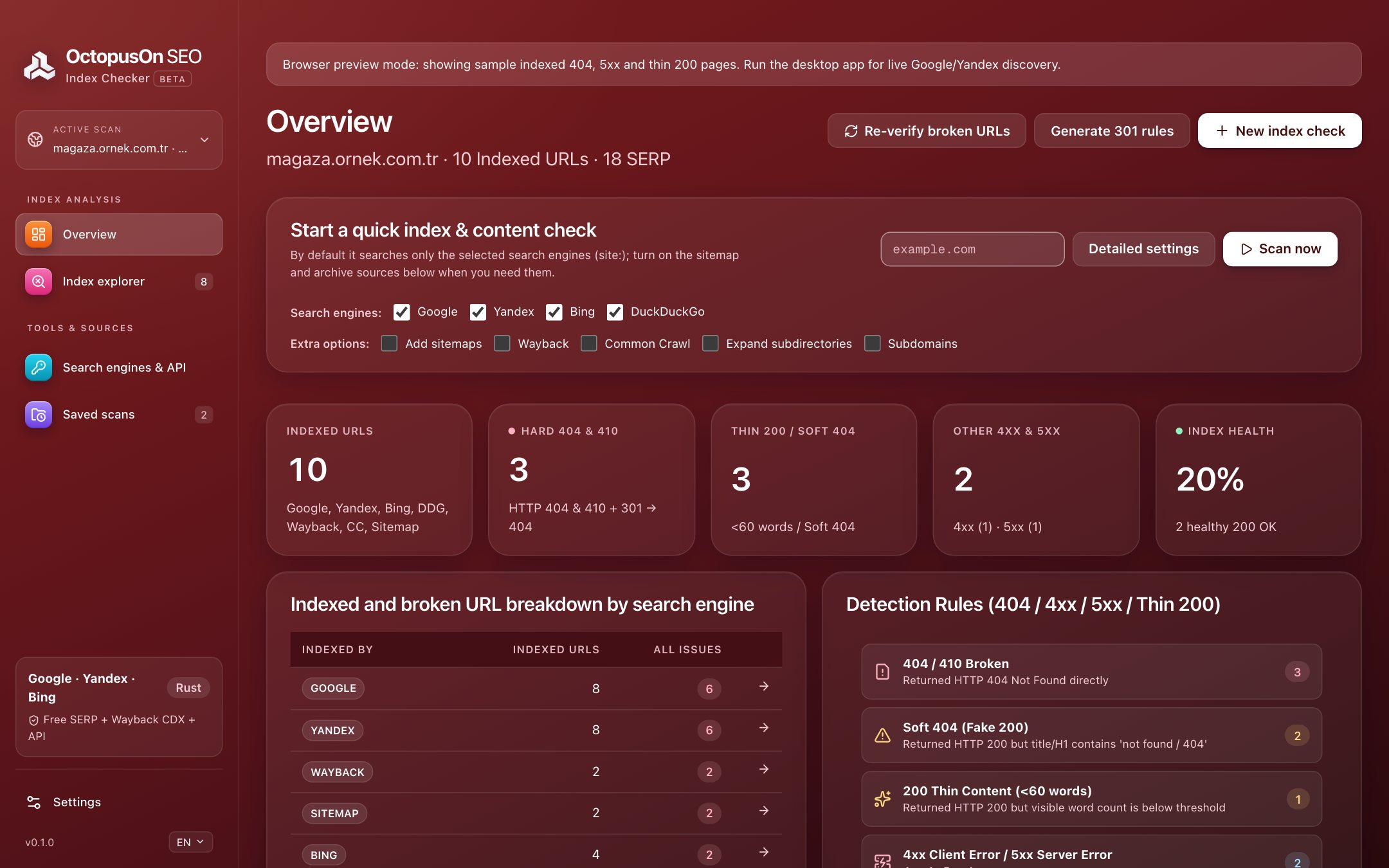Click the Rust badge in sidebar card
Screen dimensions: 1389x868
[188, 687]
